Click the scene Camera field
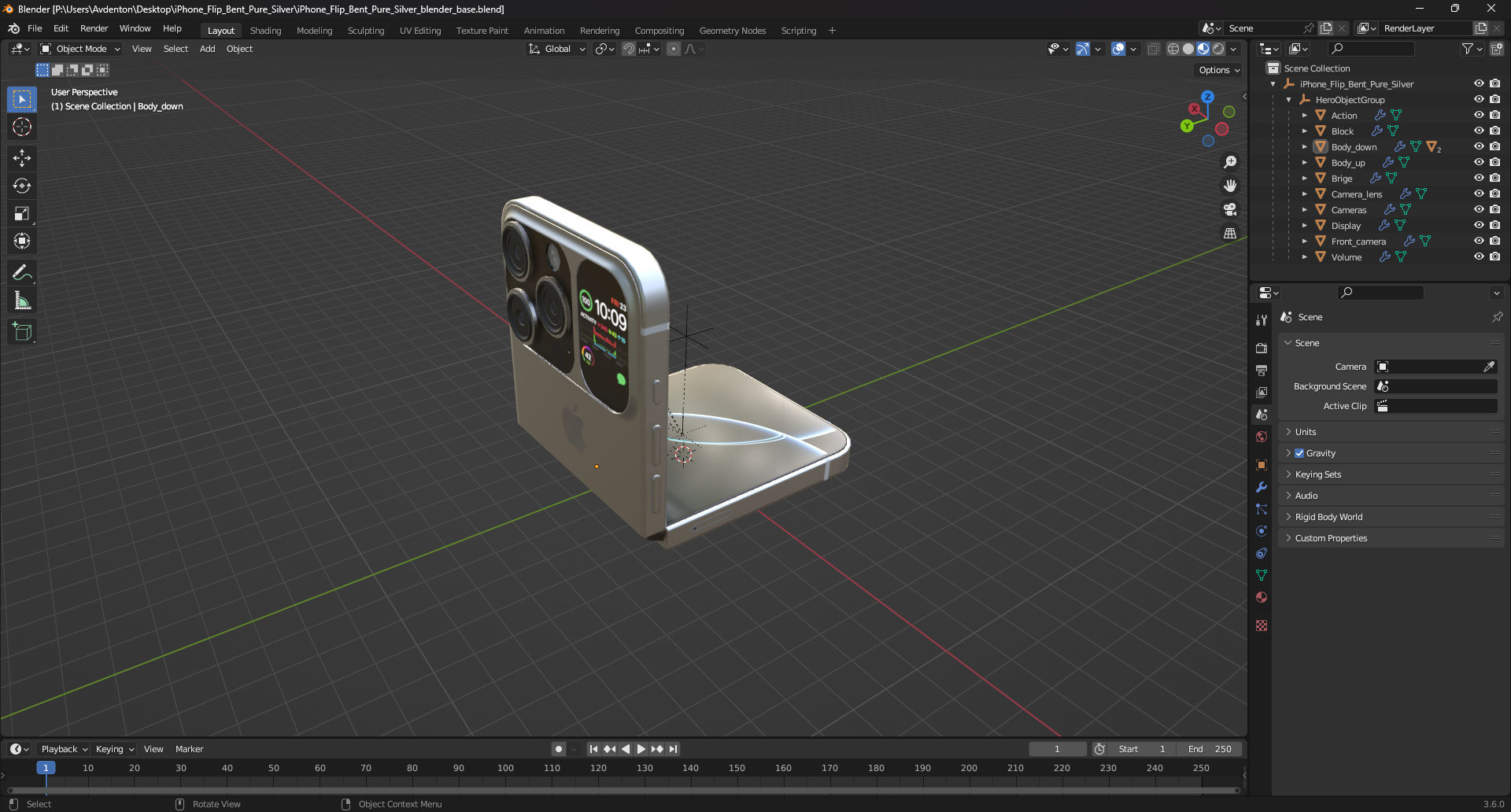1511x812 pixels. [1435, 367]
